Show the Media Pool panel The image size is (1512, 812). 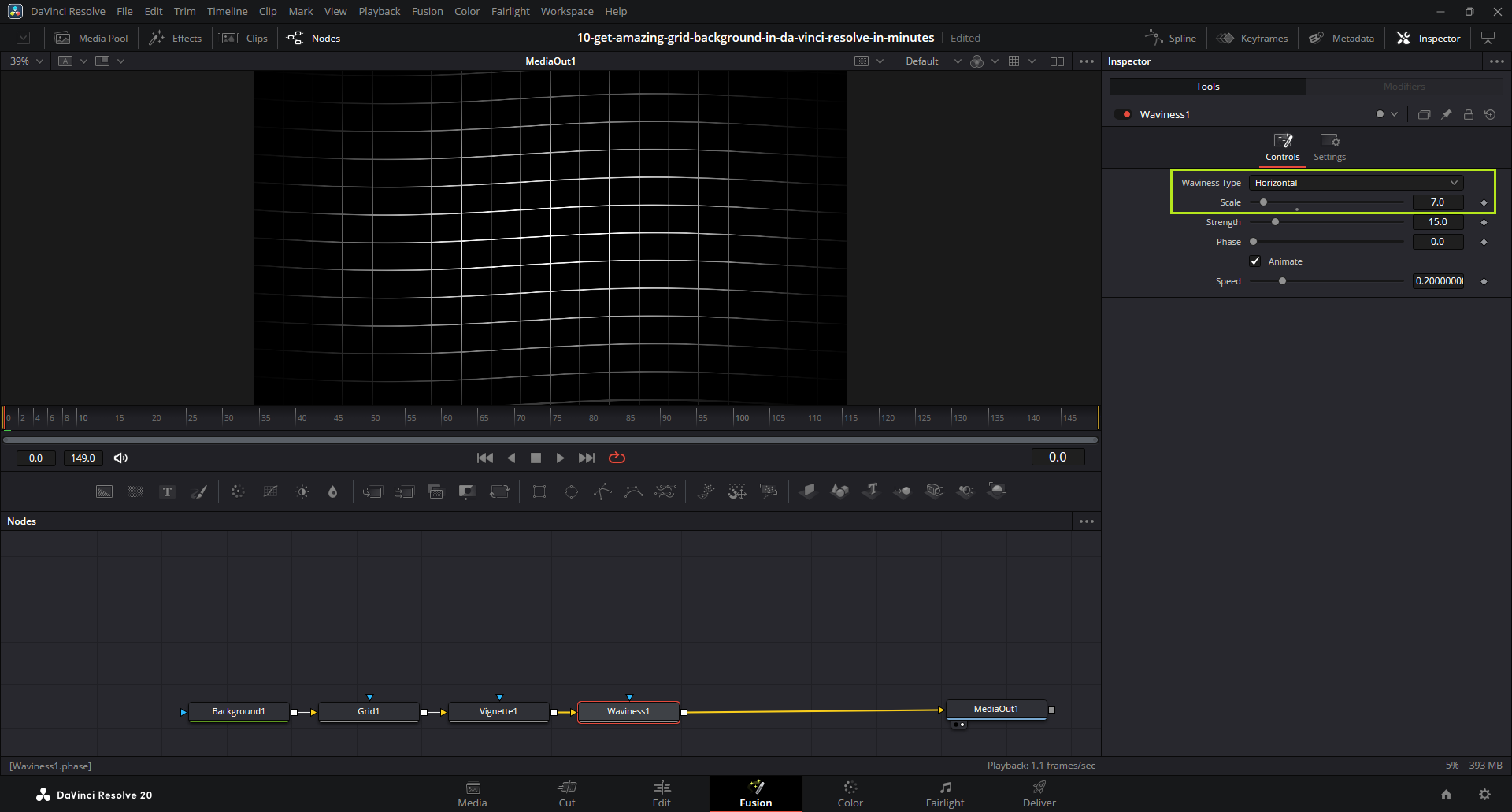click(x=91, y=39)
